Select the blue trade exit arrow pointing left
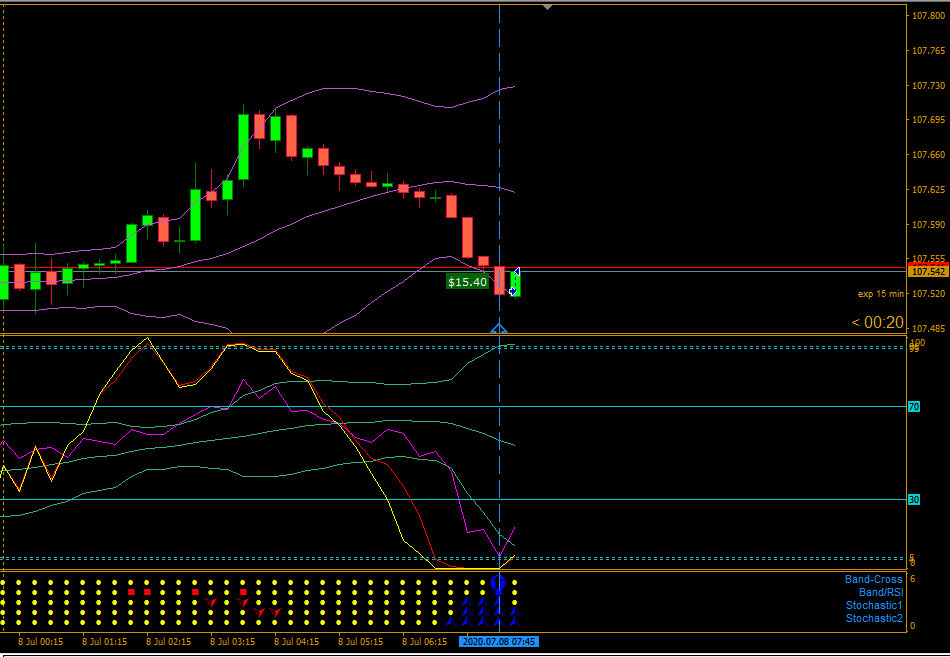The image size is (950, 657). pos(517,272)
